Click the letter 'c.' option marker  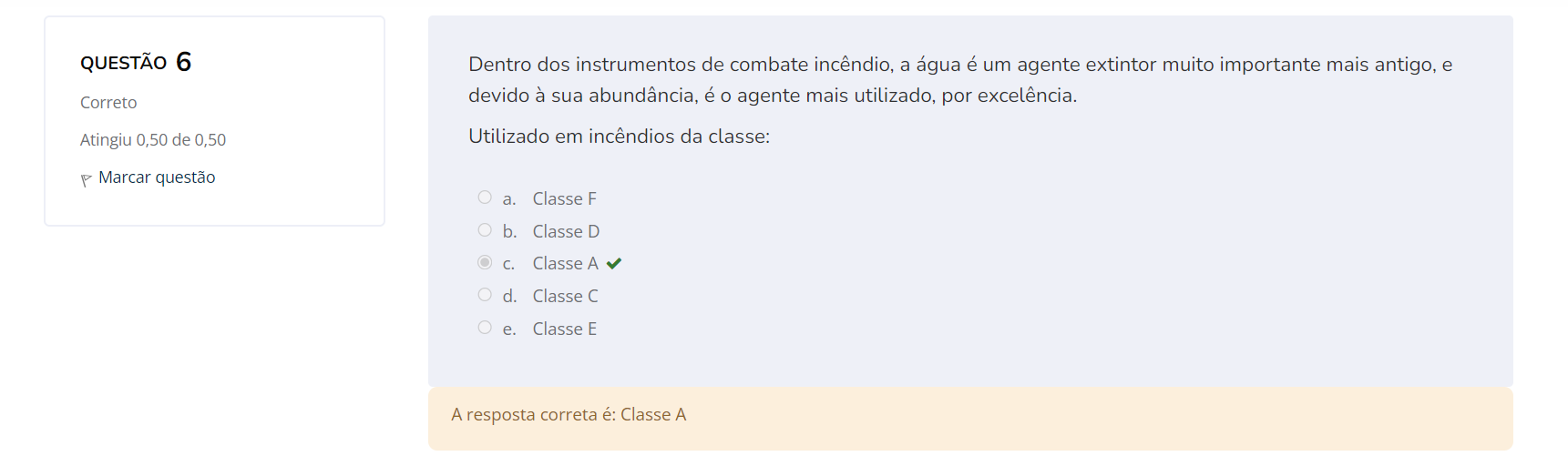[508, 264]
